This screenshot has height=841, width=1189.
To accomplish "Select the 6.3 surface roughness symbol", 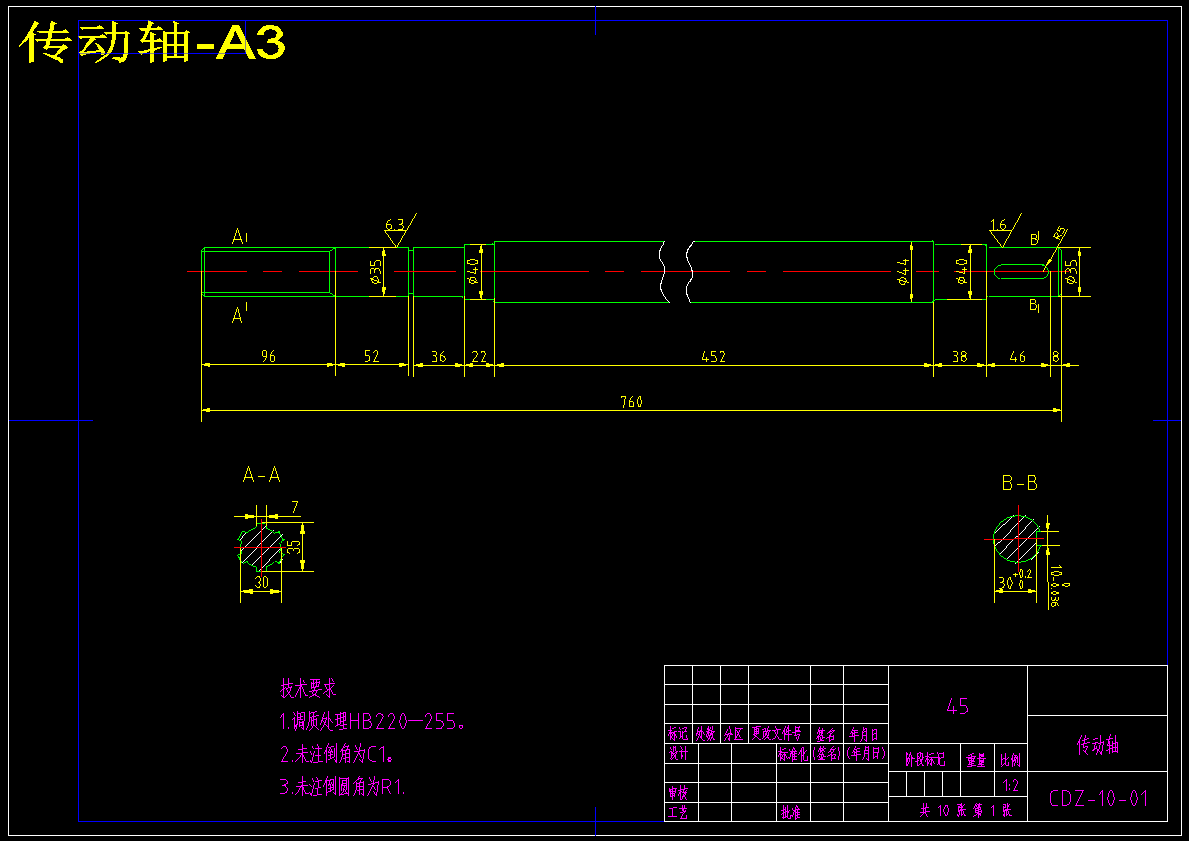I will click(x=400, y=230).
